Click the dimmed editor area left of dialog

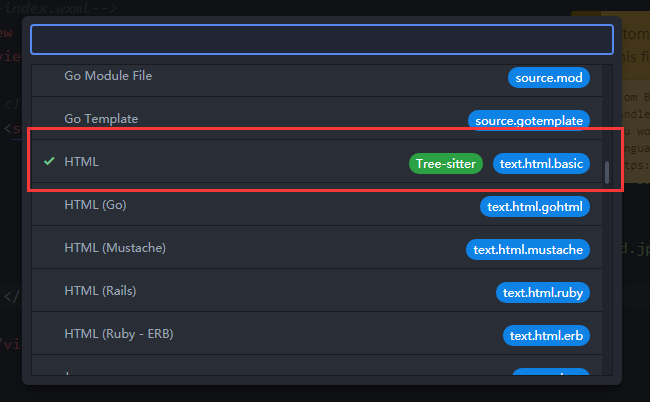point(11,207)
